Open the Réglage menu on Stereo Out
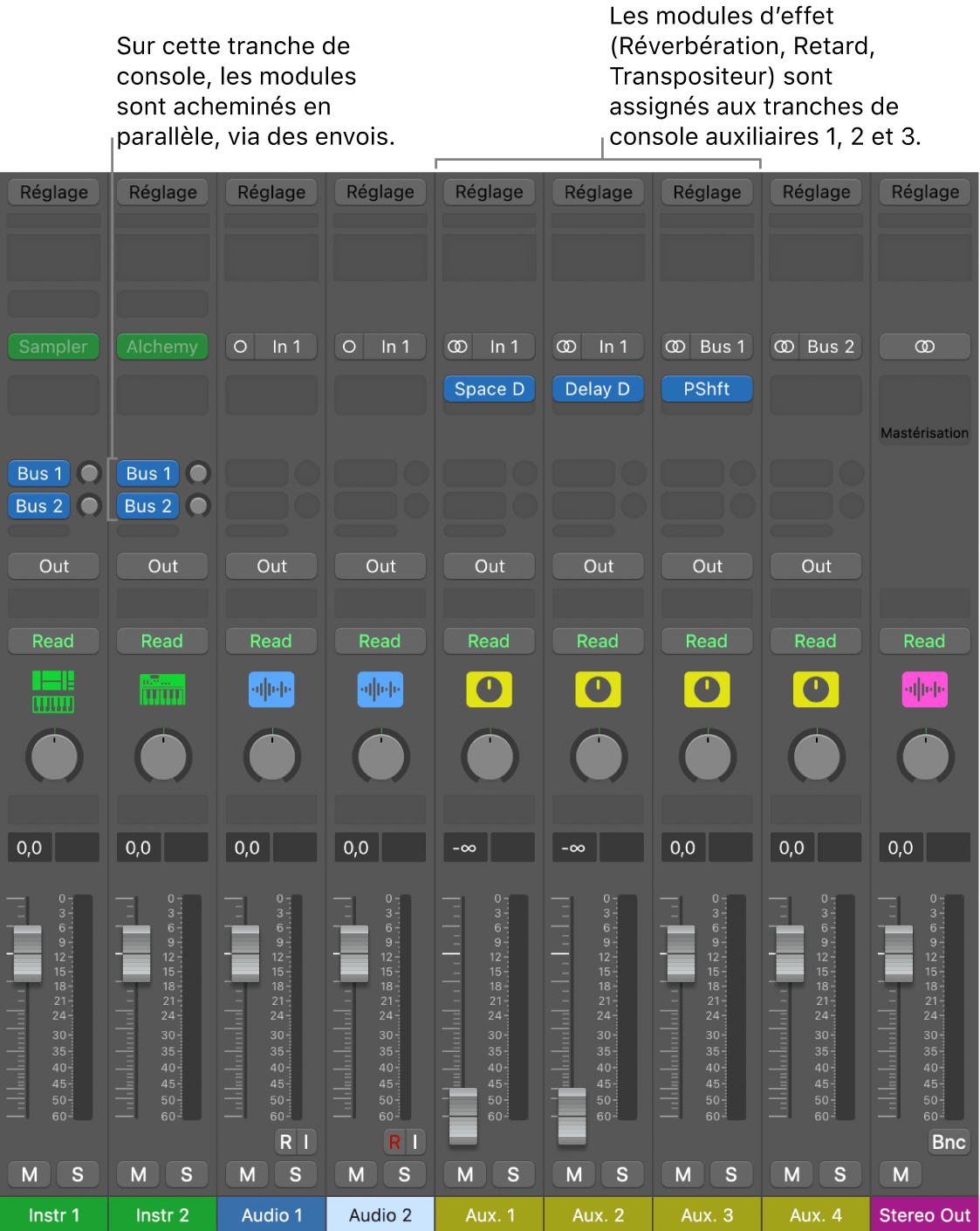980x1231 pixels. 924,192
